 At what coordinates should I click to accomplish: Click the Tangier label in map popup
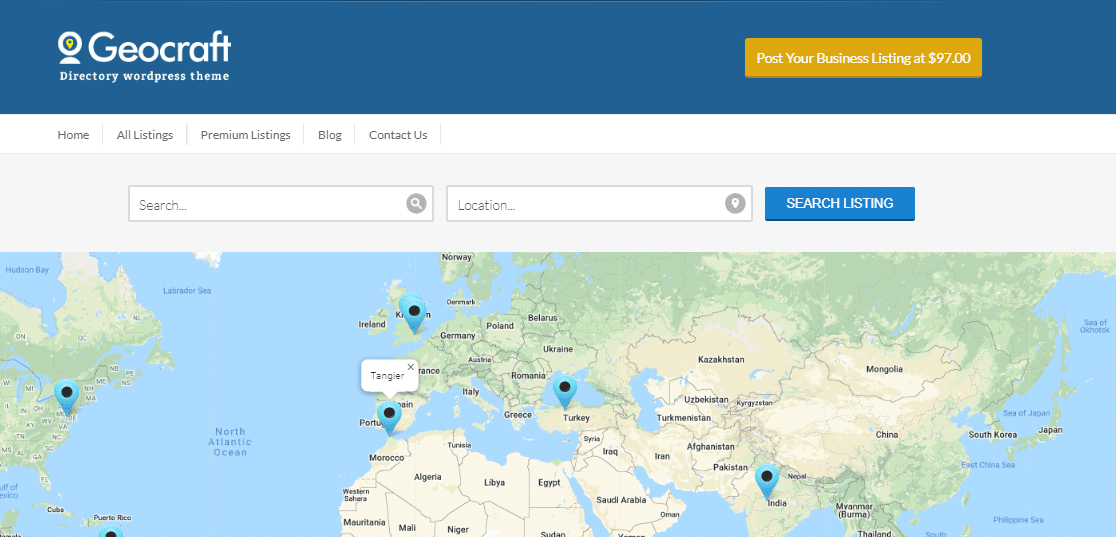[x=387, y=375]
